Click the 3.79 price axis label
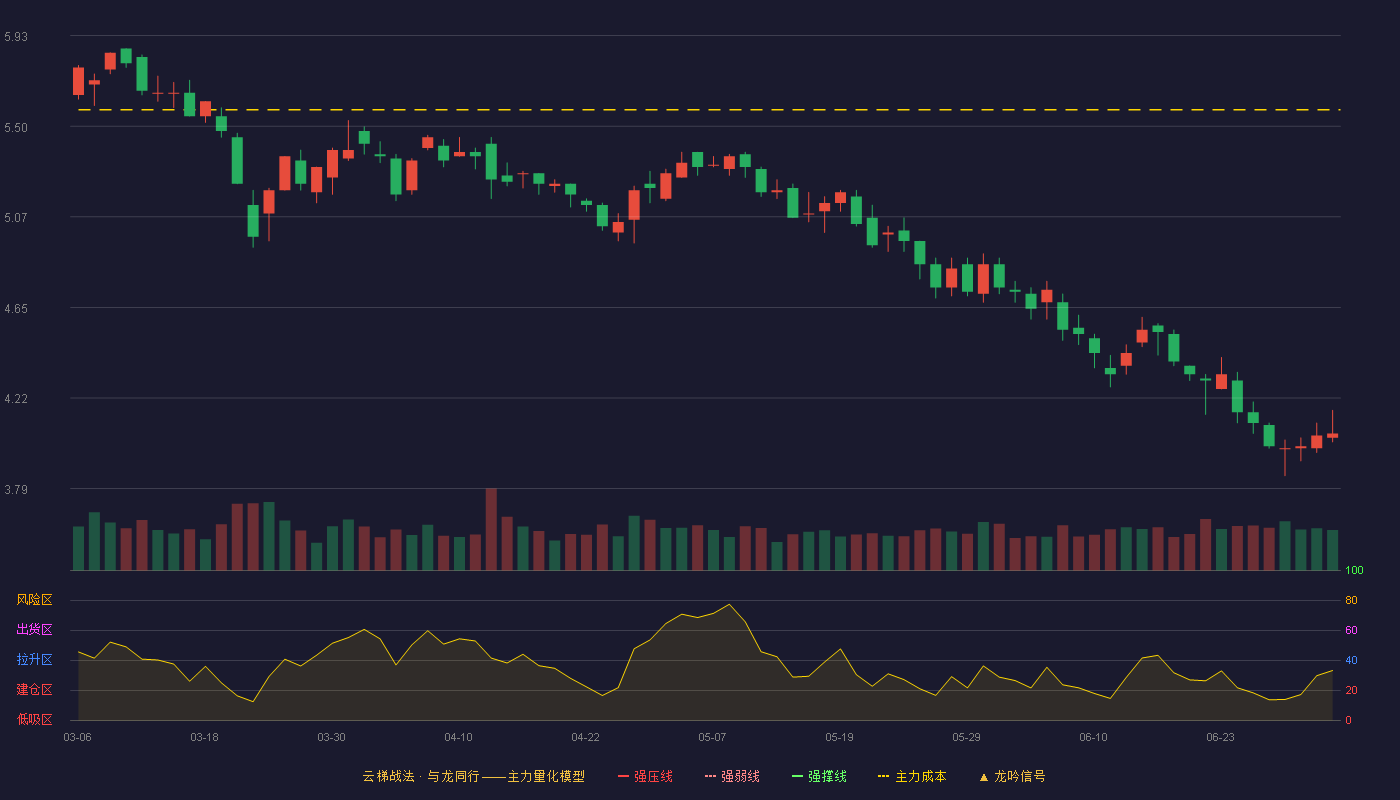Viewport: 1400px width, 800px height. tap(16, 490)
